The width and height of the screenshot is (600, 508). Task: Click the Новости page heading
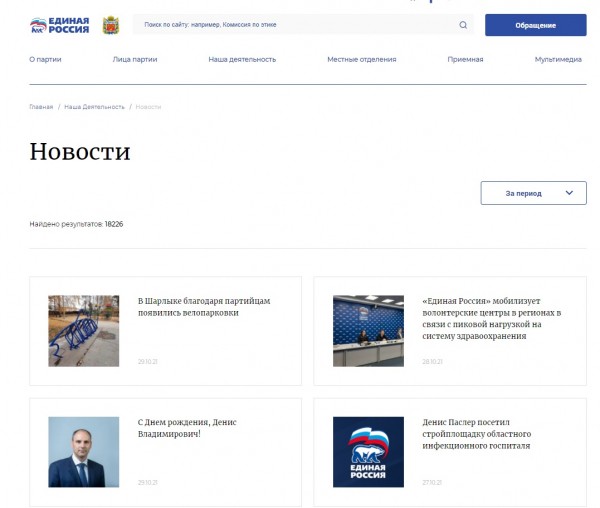(x=80, y=151)
